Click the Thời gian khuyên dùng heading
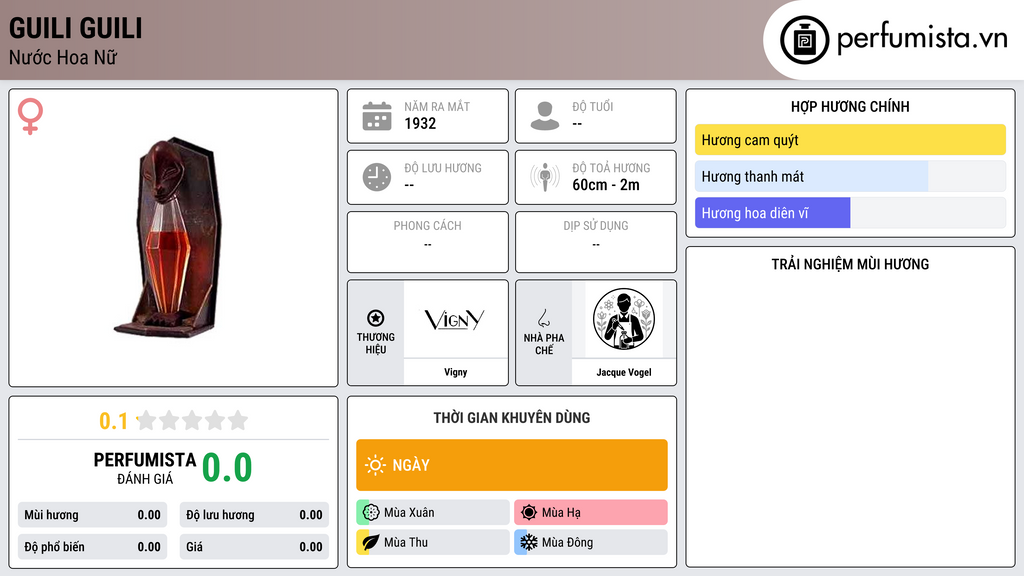Viewport: 1024px width, 576px height. (512, 418)
